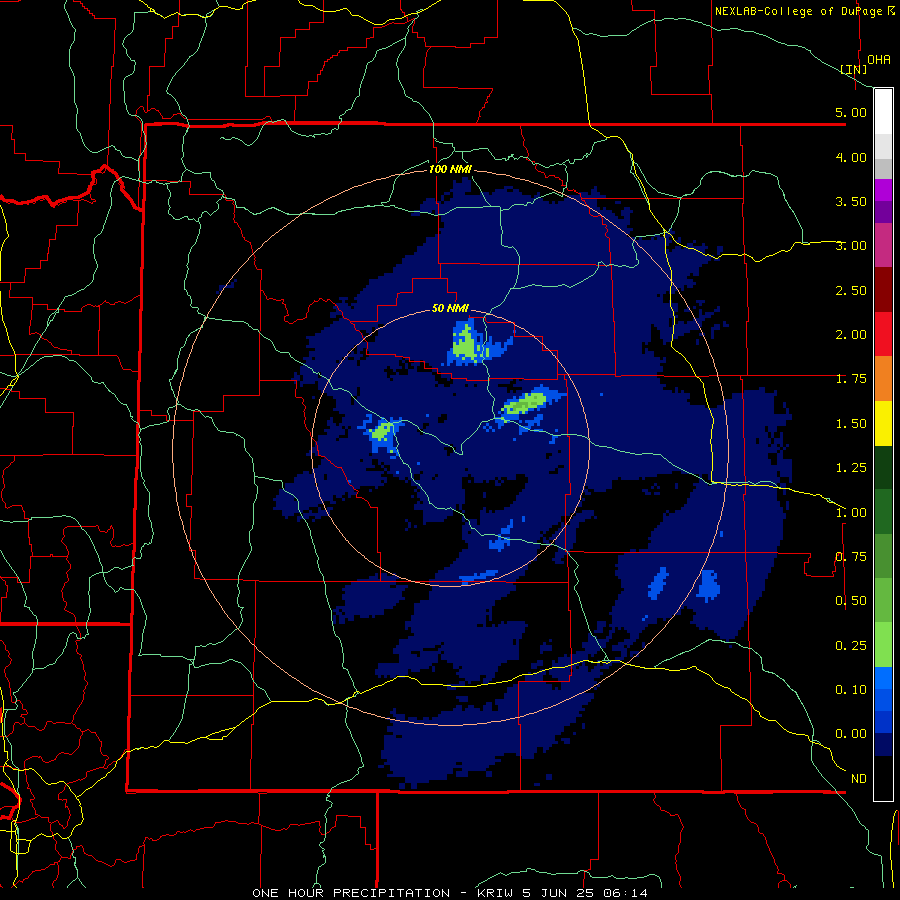Click the 0.10 legend value

tap(851, 690)
